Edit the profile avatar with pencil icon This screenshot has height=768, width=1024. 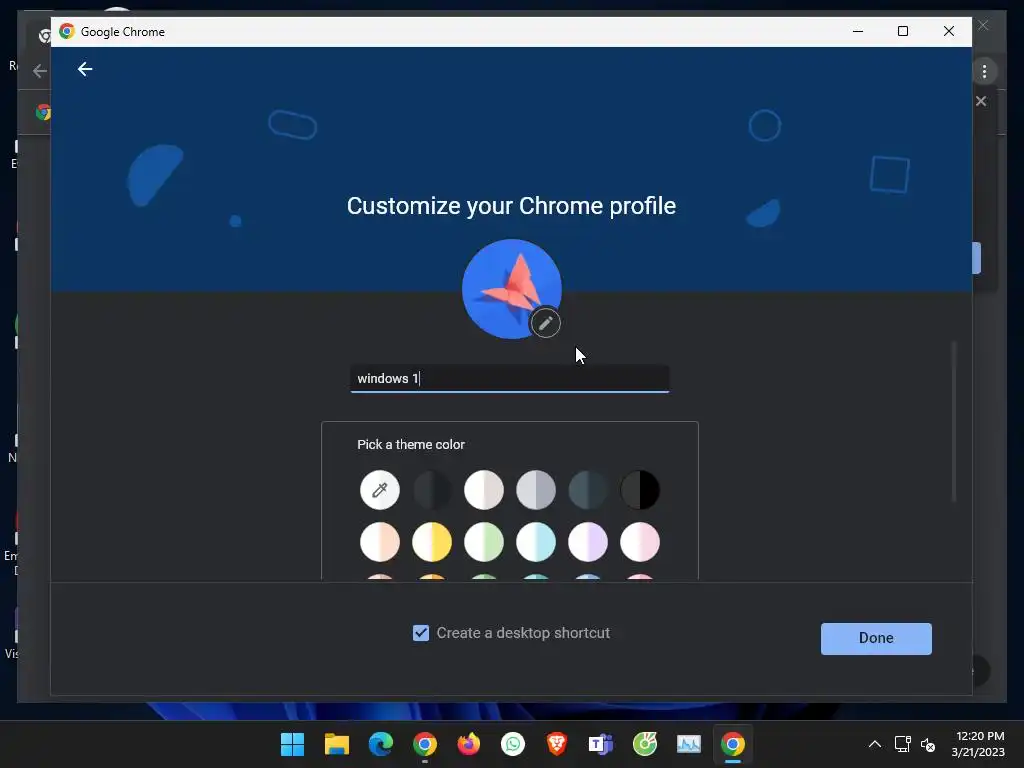545,323
